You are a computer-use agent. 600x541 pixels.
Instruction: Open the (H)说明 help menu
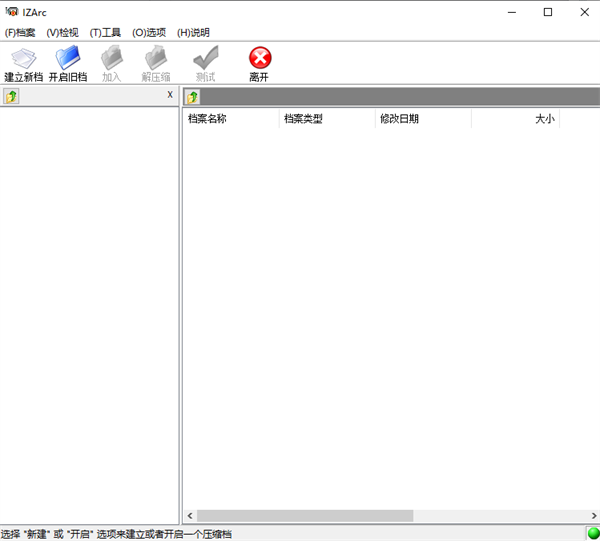click(193, 32)
